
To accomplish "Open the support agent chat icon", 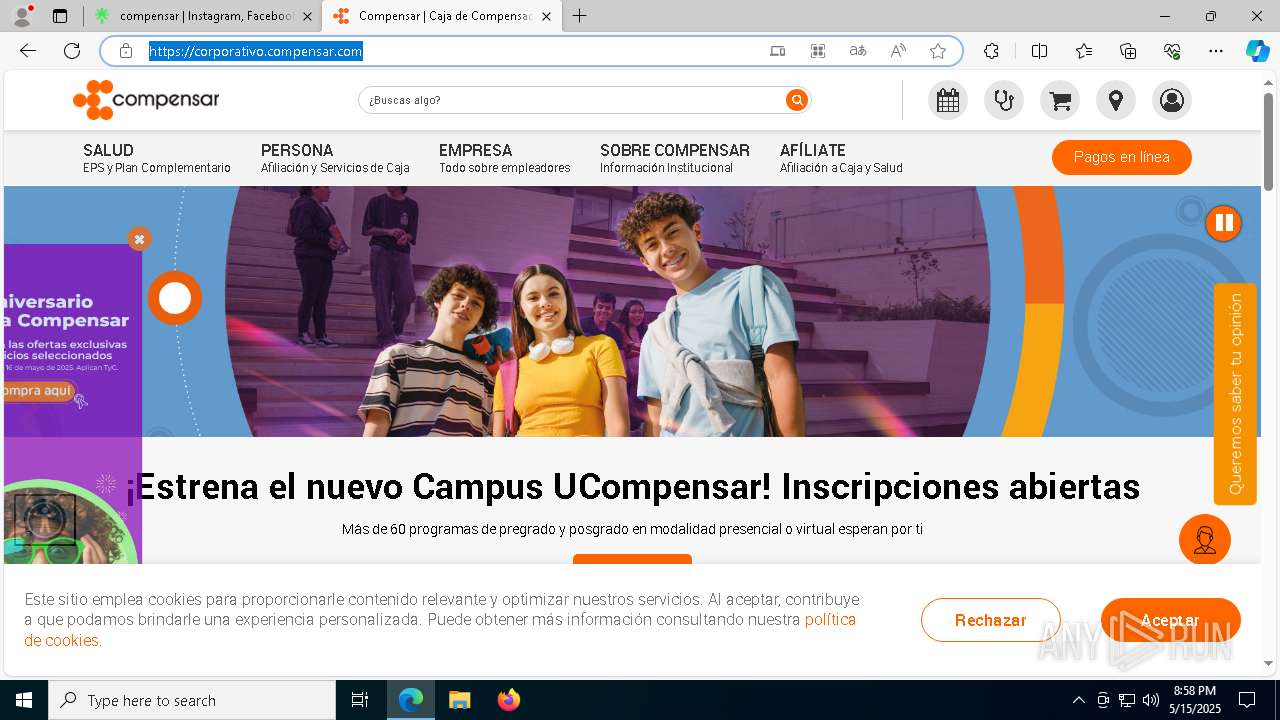I will point(1205,540).
